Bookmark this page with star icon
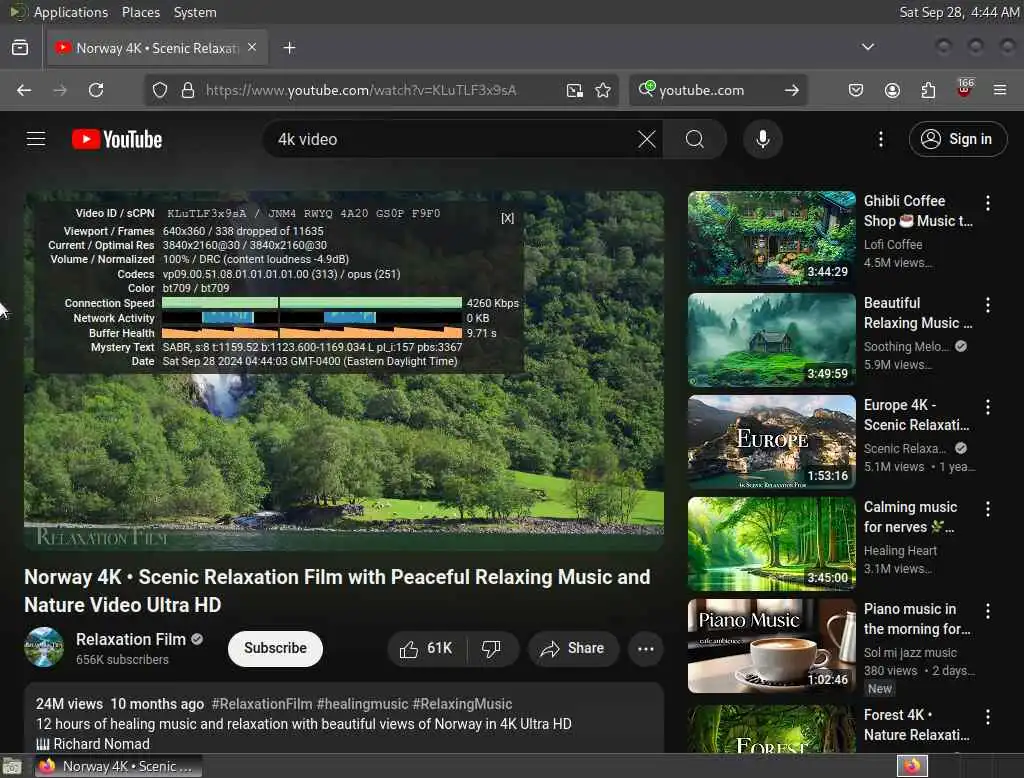The image size is (1024, 778). pos(603,90)
